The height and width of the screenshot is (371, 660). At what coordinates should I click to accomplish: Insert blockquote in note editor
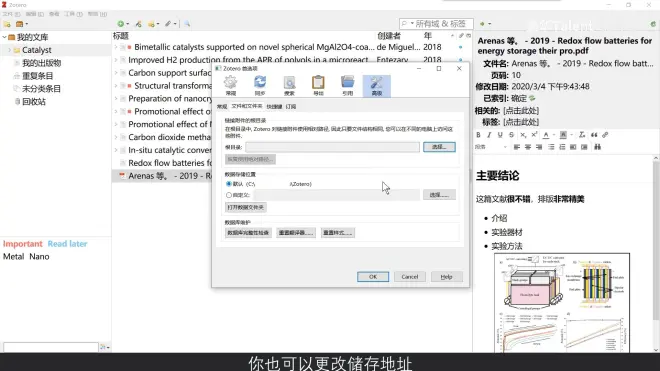594,135
